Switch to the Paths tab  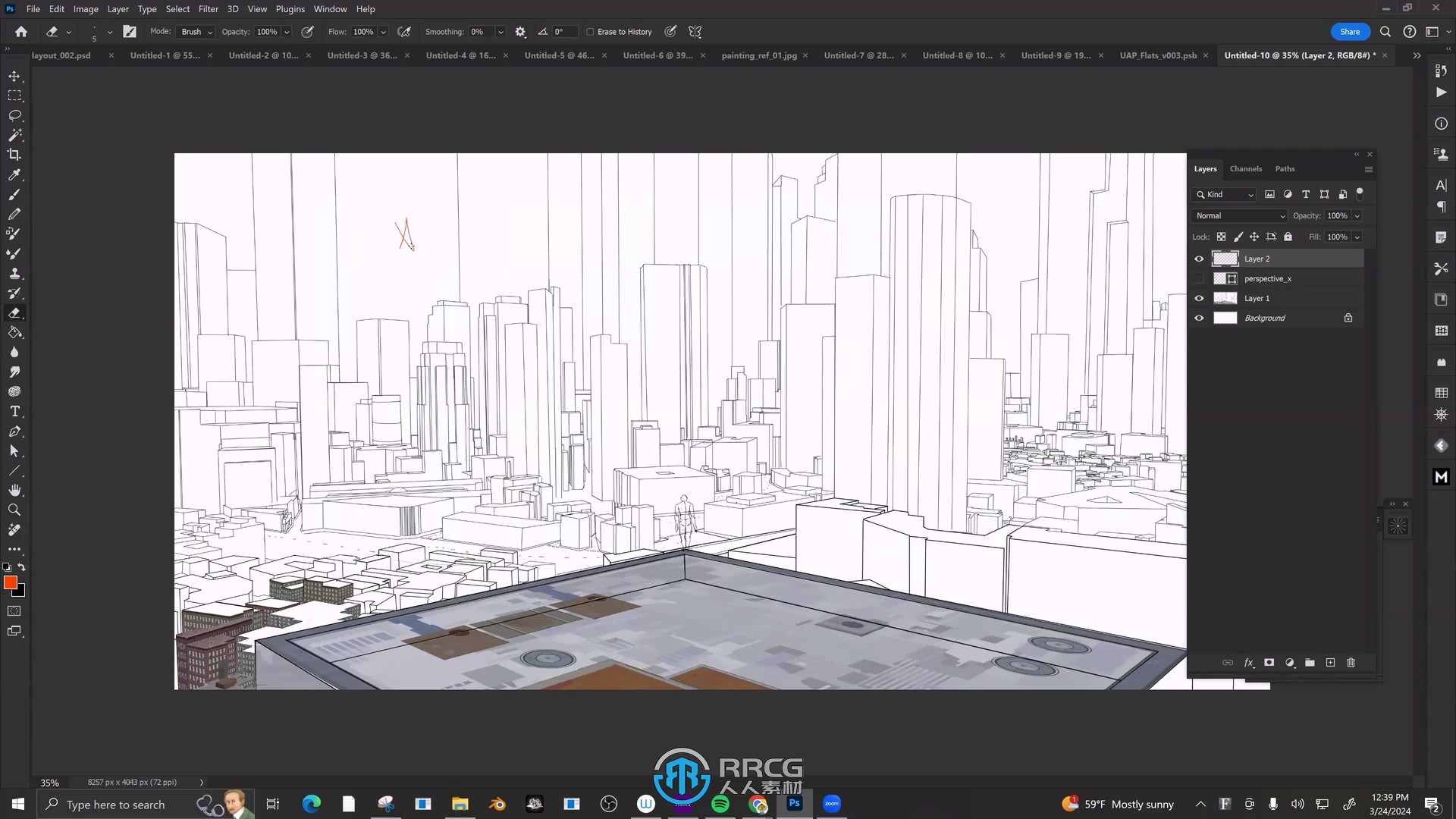click(1285, 168)
